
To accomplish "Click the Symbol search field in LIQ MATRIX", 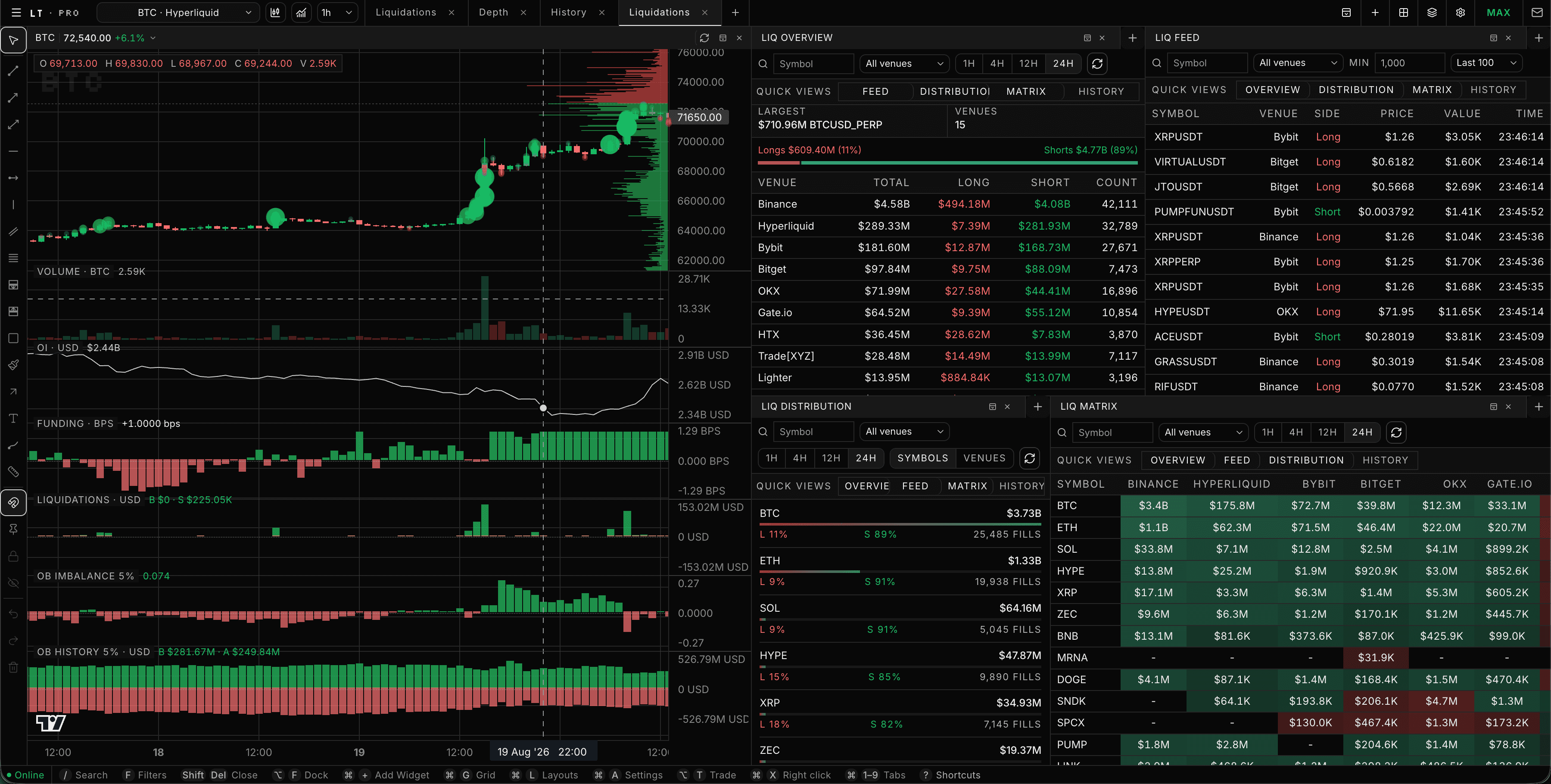I will tap(1113, 432).
